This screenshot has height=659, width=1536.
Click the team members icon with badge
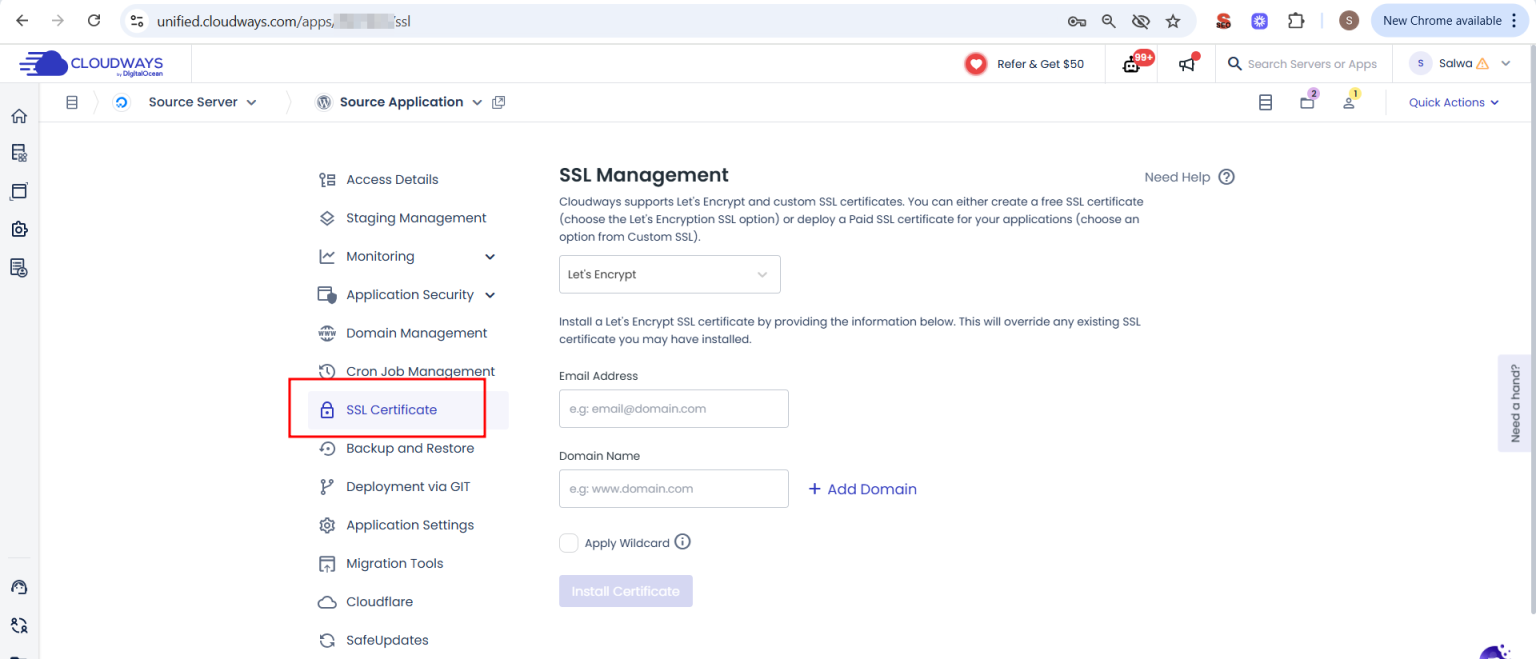[x=1349, y=102]
